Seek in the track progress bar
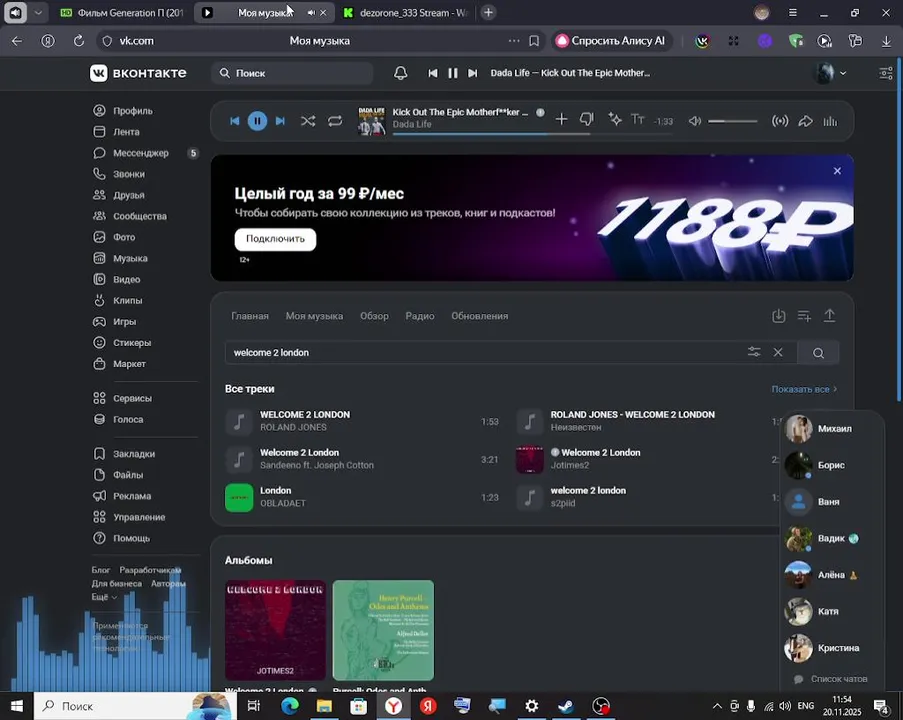This screenshot has height=720, width=903. point(532,134)
